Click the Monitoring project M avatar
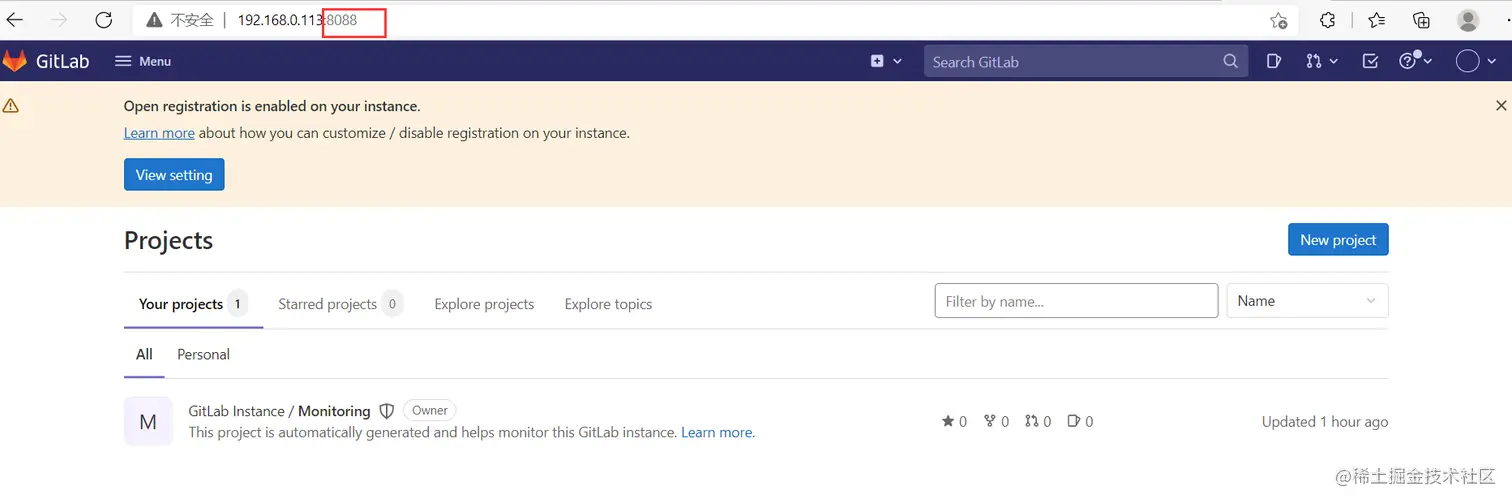The image size is (1512, 503). tap(148, 421)
